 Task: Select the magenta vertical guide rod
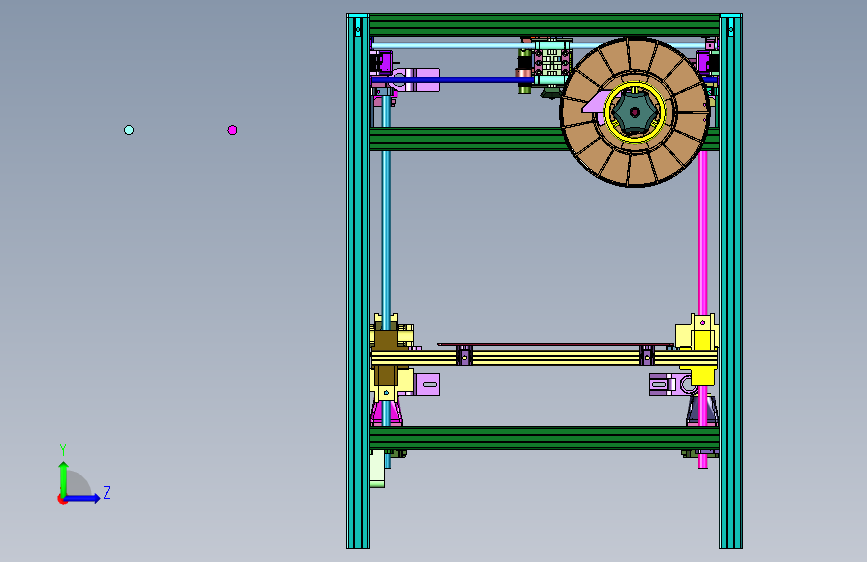[x=703, y=232]
